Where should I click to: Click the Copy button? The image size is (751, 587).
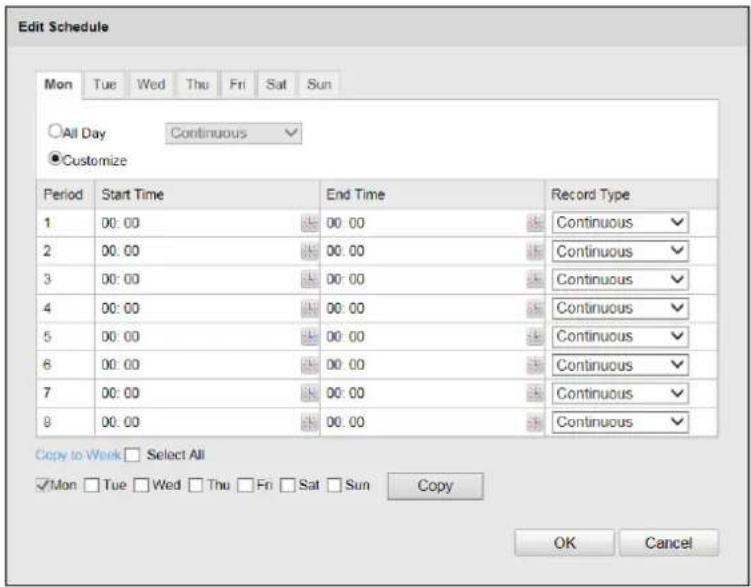[435, 486]
